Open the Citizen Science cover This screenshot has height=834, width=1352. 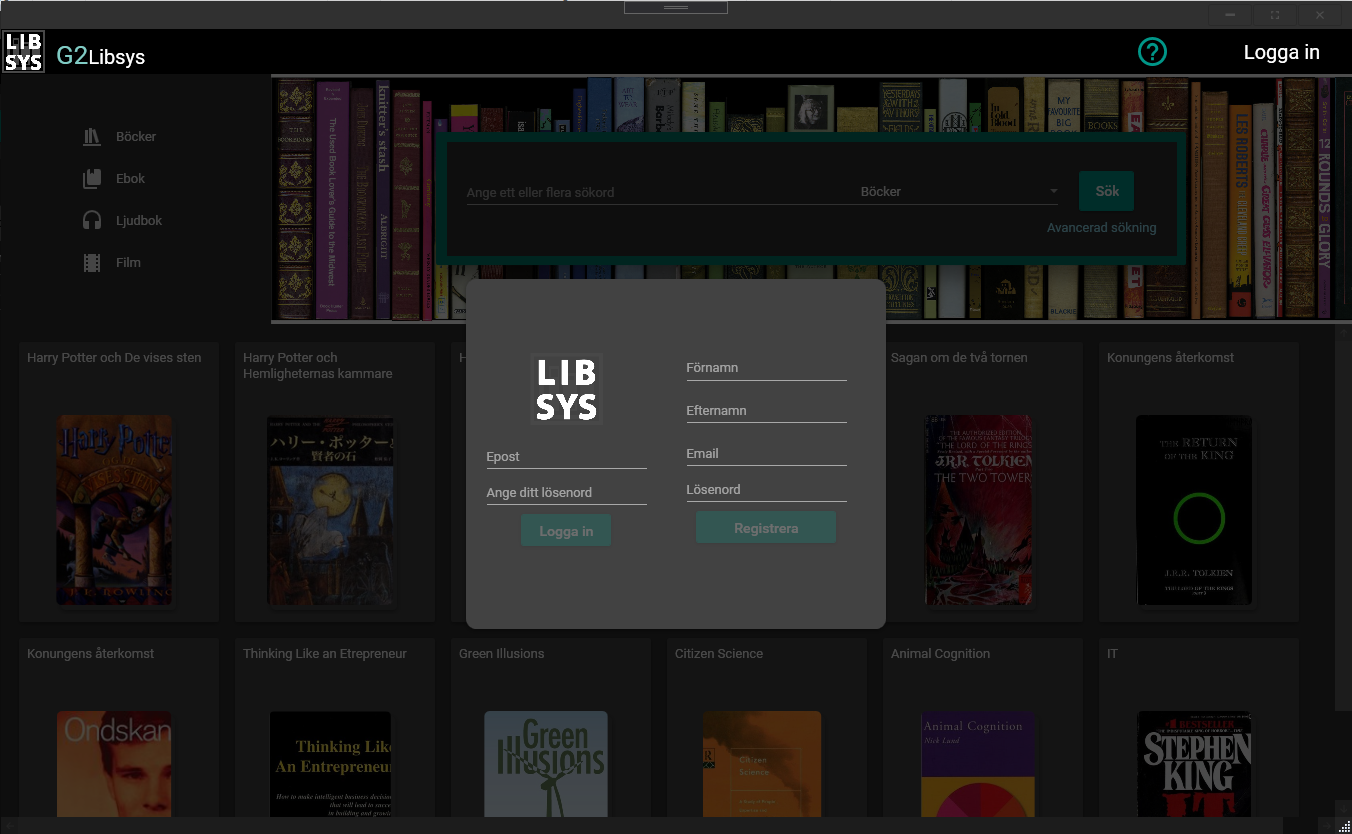tap(762, 765)
